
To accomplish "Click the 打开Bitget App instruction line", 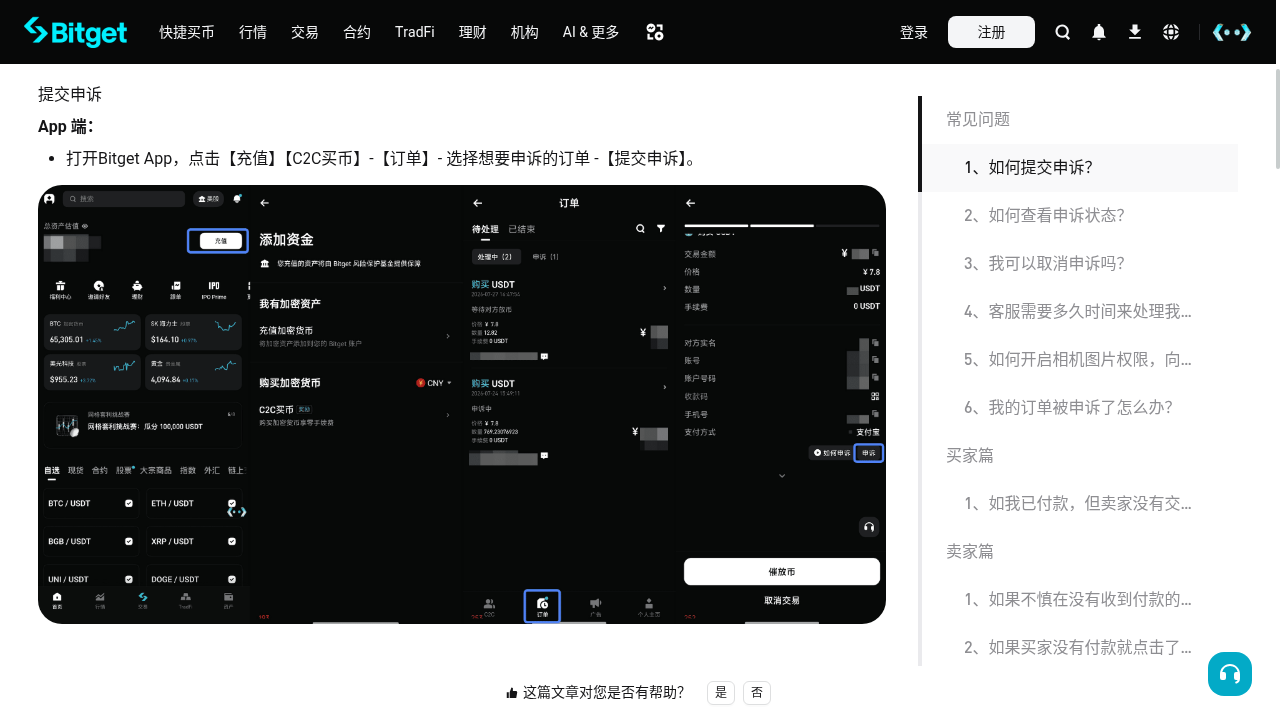I will 381,159.
